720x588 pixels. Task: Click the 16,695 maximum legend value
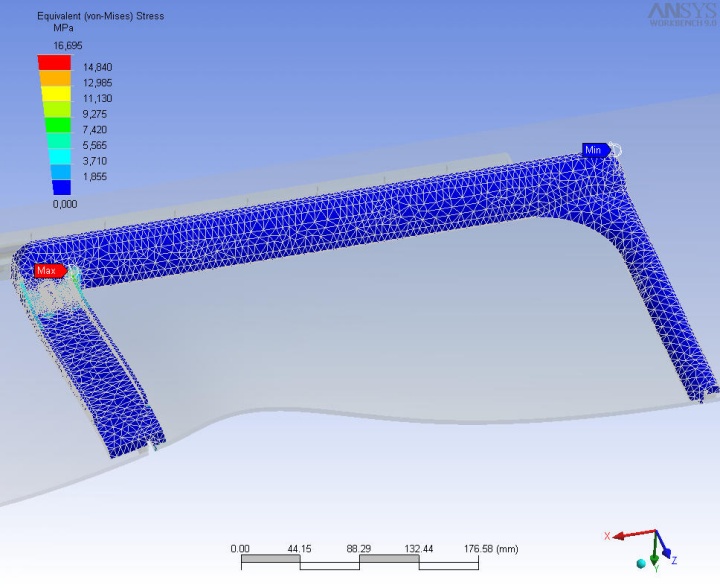point(54,46)
